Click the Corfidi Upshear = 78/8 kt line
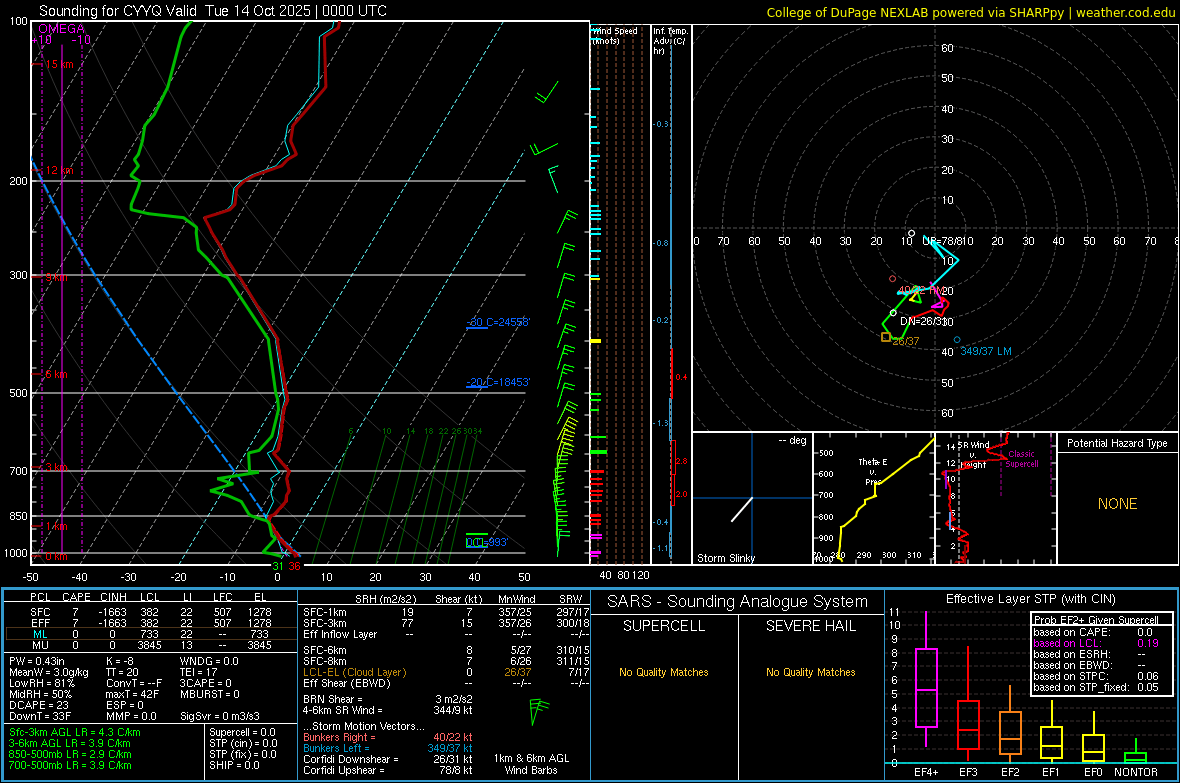This screenshot has height=783, width=1180. tap(388, 770)
